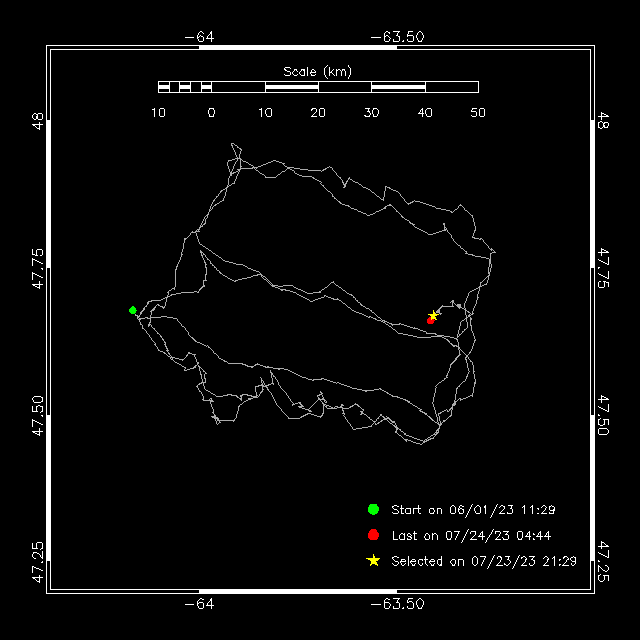Click the scale bar '20' tick label

click(318, 112)
